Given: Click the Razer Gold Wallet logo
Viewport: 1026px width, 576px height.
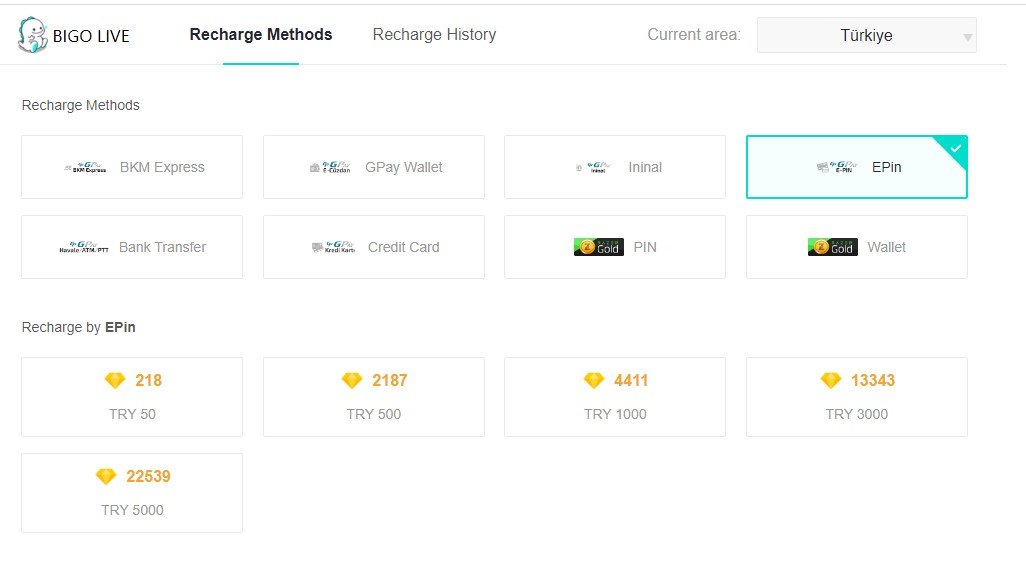Looking at the screenshot, I should [x=832, y=247].
